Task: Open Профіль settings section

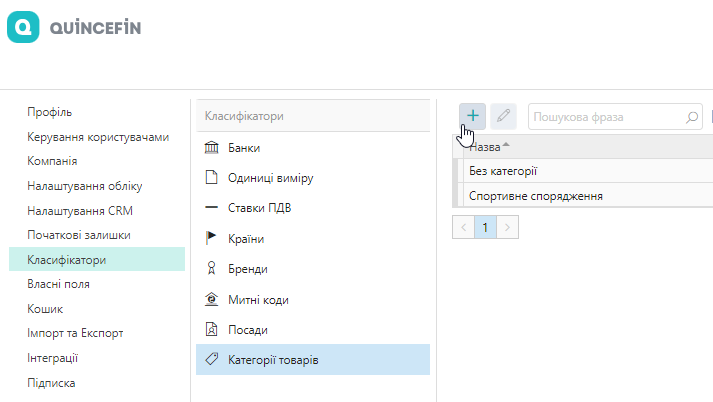Action: (50, 112)
